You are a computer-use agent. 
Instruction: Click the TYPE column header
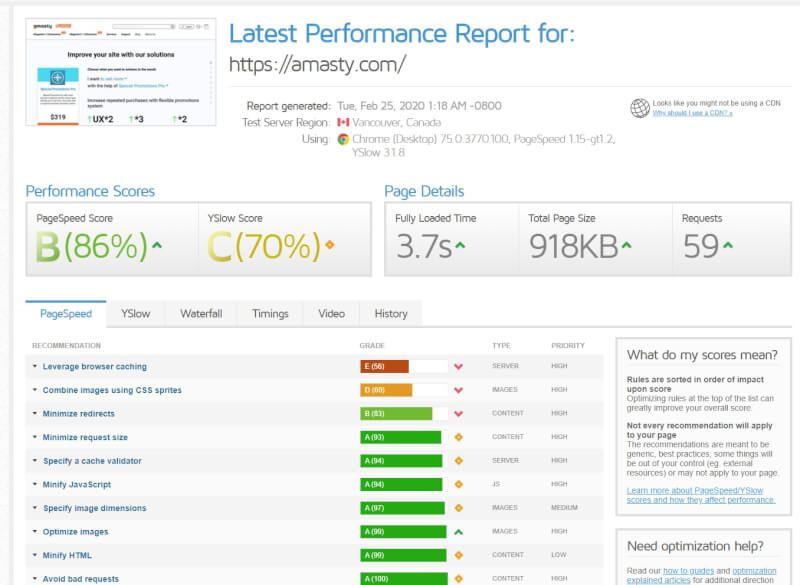tap(501, 345)
